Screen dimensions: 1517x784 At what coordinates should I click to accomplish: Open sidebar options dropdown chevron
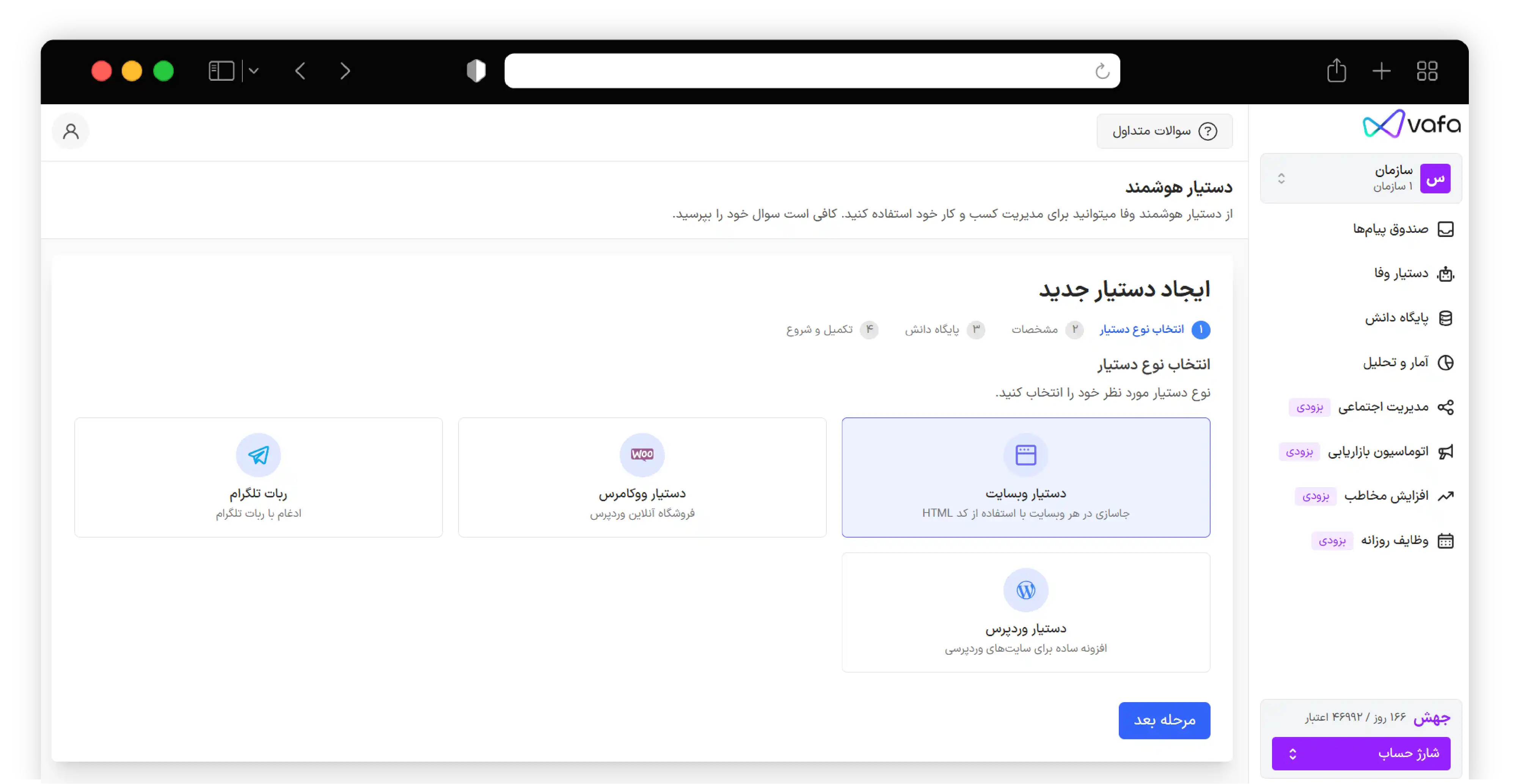254,71
